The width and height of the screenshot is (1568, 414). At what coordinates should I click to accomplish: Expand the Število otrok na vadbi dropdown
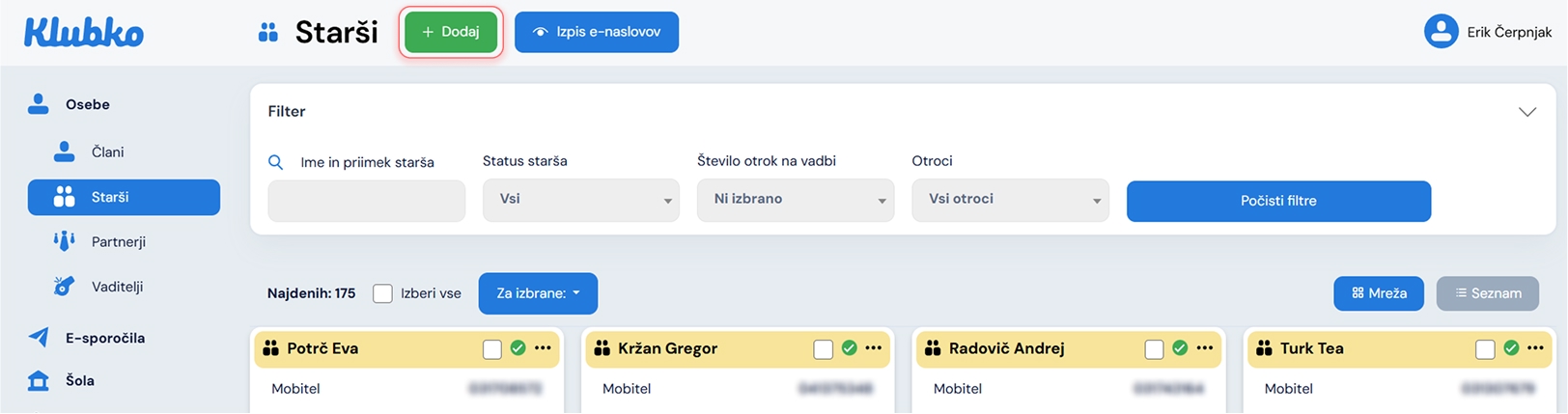pyautogui.click(x=795, y=200)
